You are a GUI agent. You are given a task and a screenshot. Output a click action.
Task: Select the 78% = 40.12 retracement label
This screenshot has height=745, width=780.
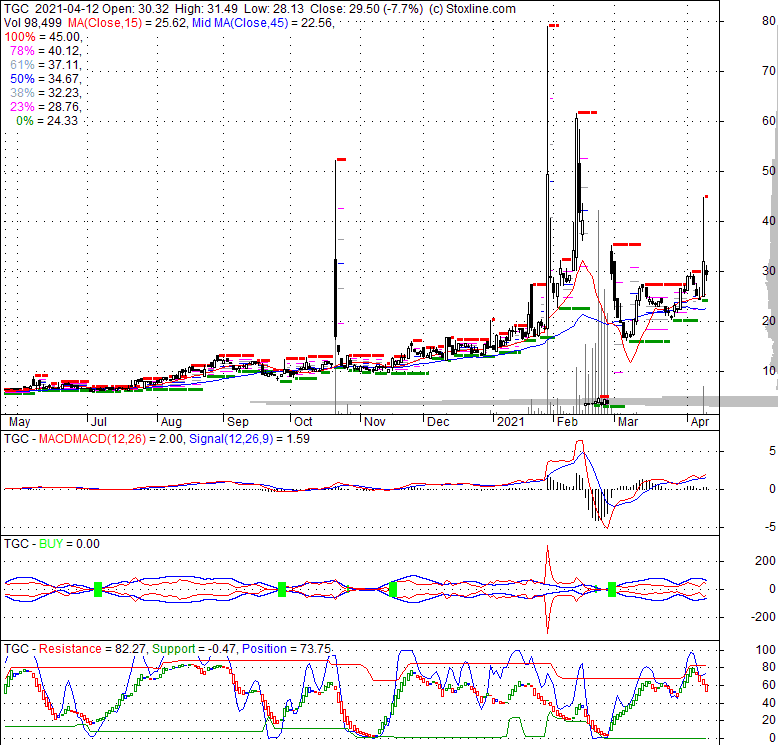click(44, 50)
